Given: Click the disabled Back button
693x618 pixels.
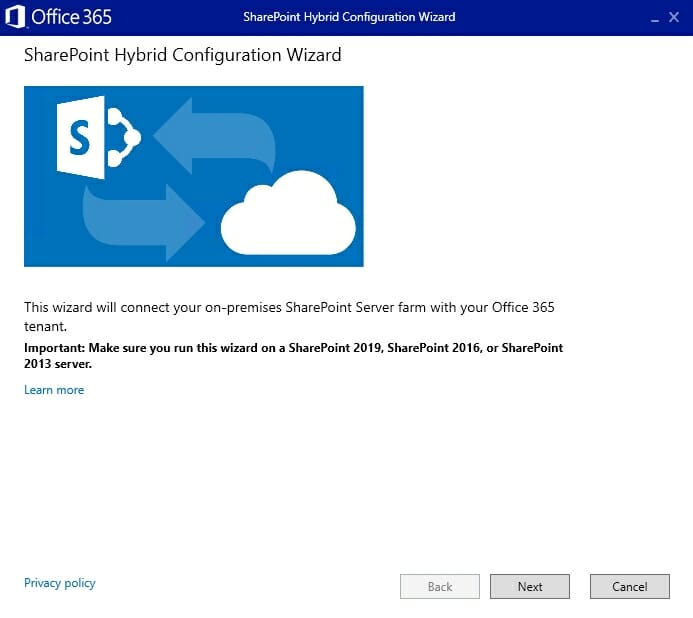Looking at the screenshot, I should (x=440, y=586).
